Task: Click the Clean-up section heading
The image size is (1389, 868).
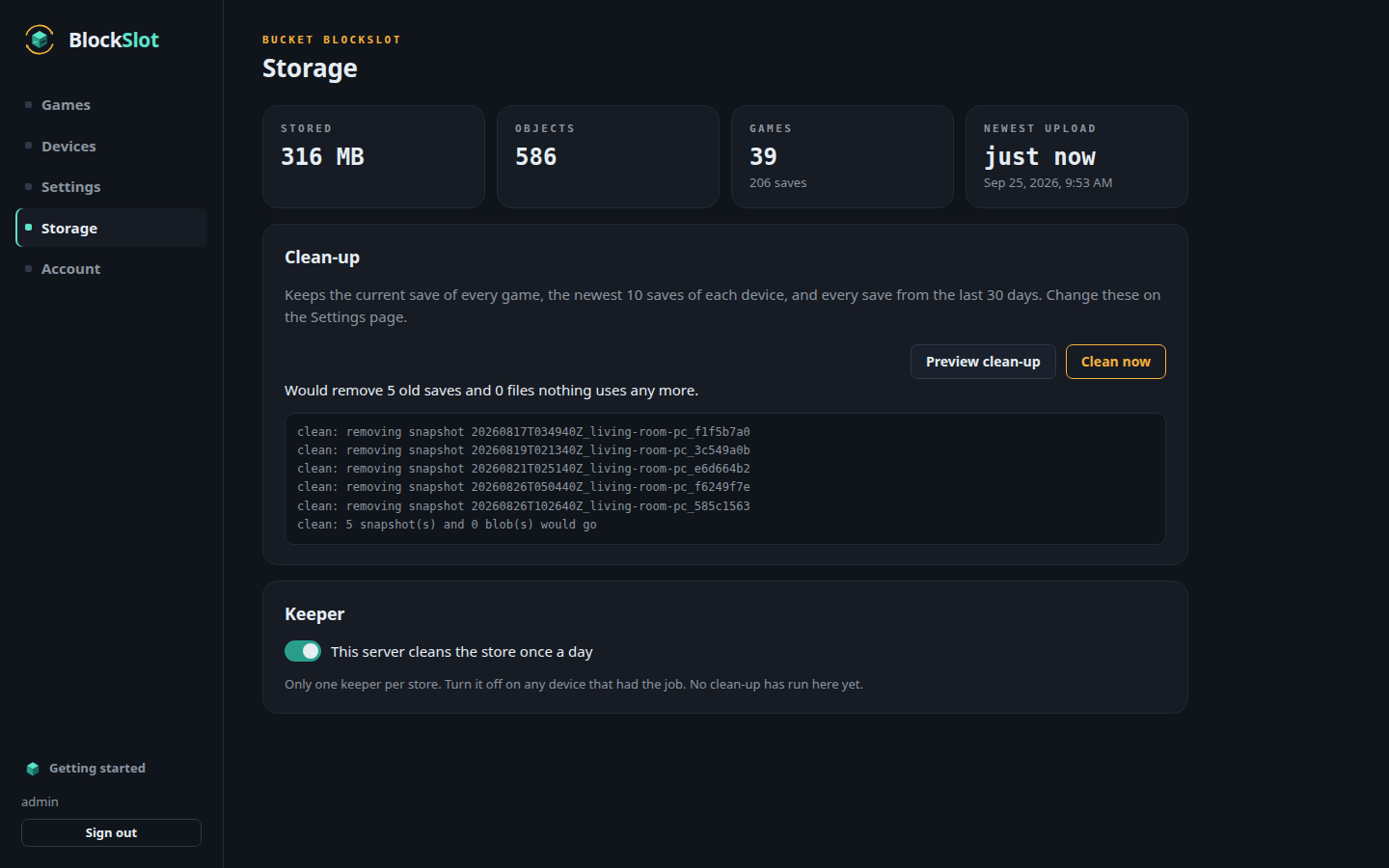Action: click(x=322, y=258)
